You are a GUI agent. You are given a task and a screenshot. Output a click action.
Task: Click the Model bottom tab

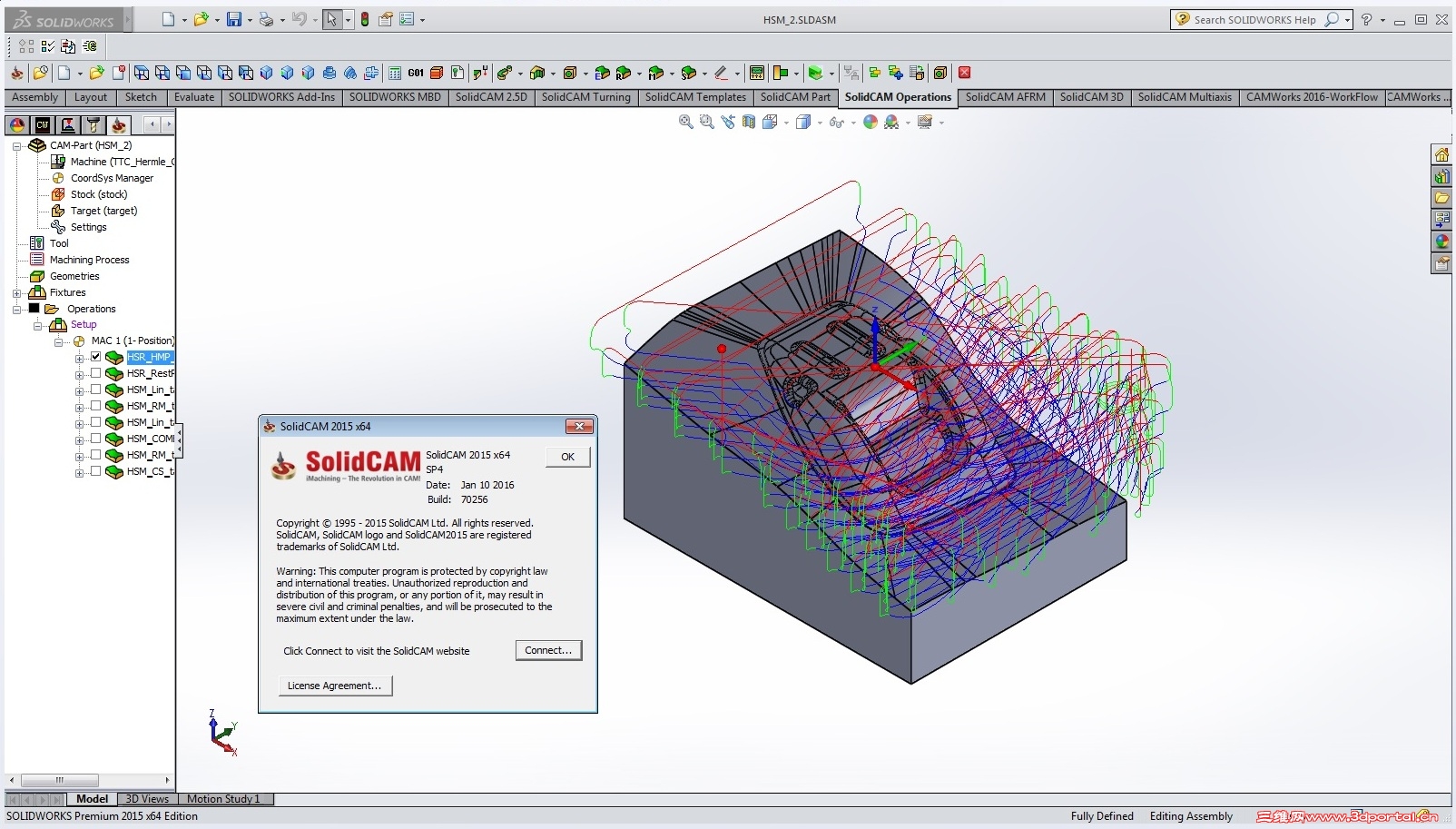(x=92, y=799)
